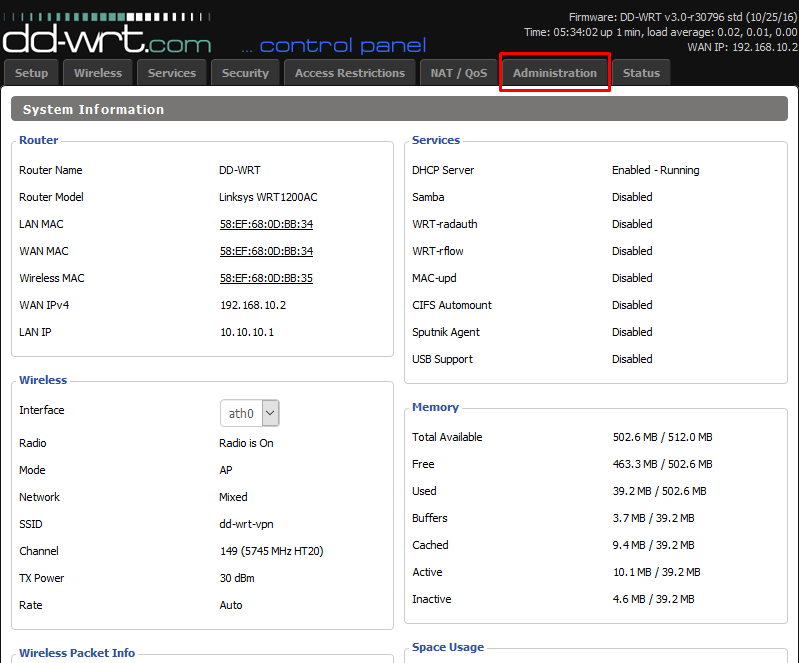799x663 pixels.
Task: Click the dropdown arrow beside ath0
Action: coord(271,413)
